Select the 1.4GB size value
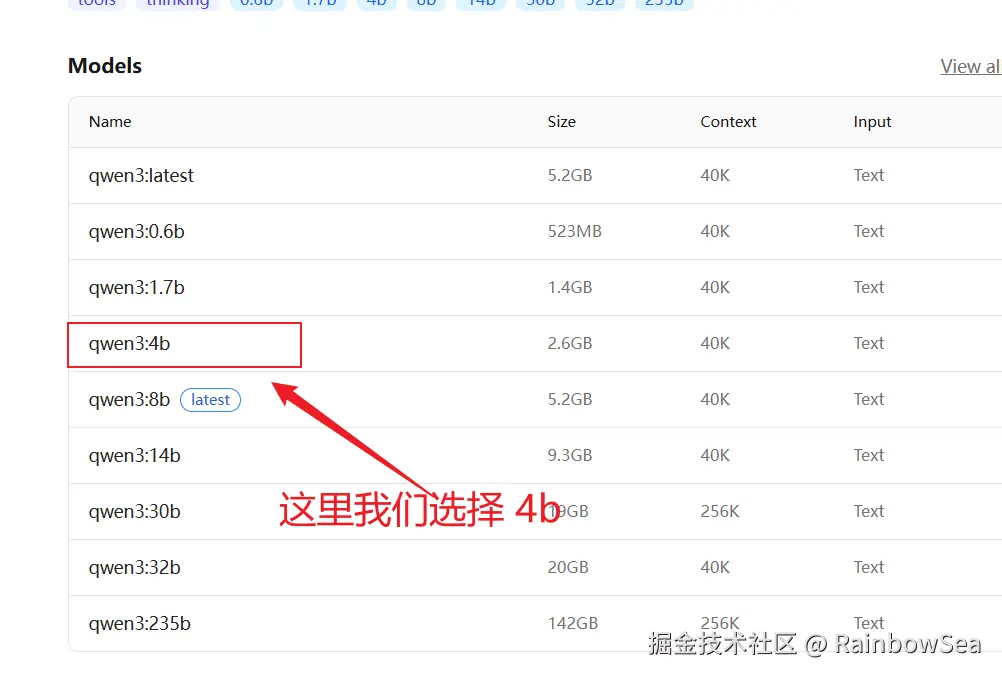Viewport: 1002px width, 678px height. click(x=569, y=288)
